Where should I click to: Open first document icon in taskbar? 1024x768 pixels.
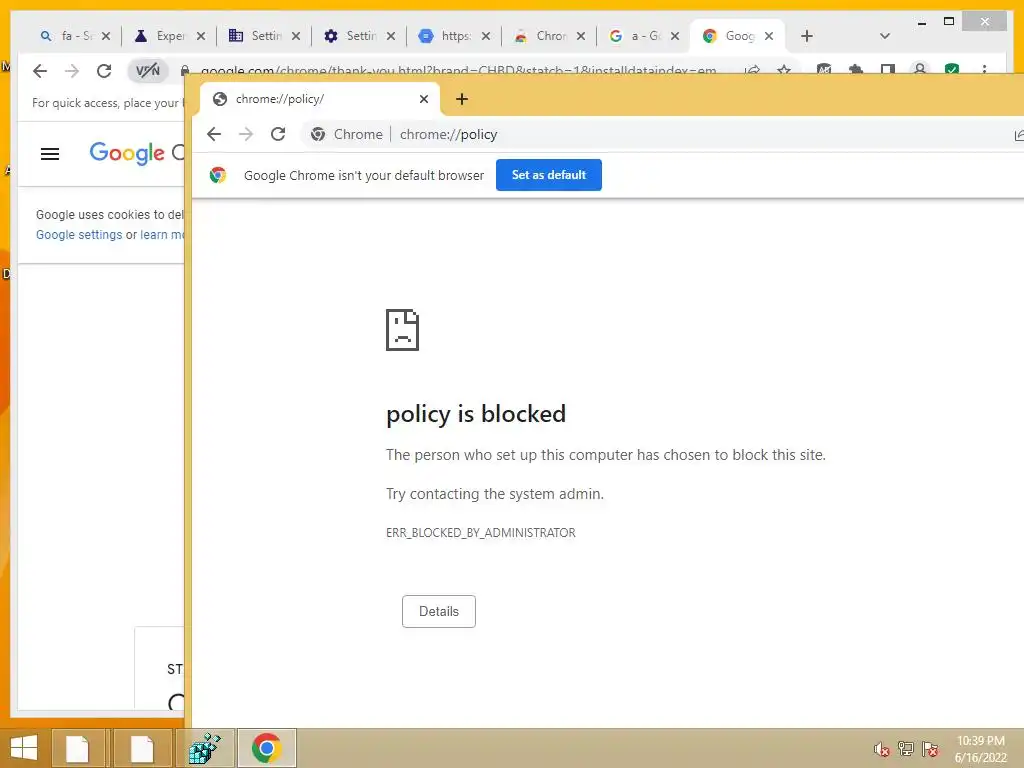(x=77, y=748)
